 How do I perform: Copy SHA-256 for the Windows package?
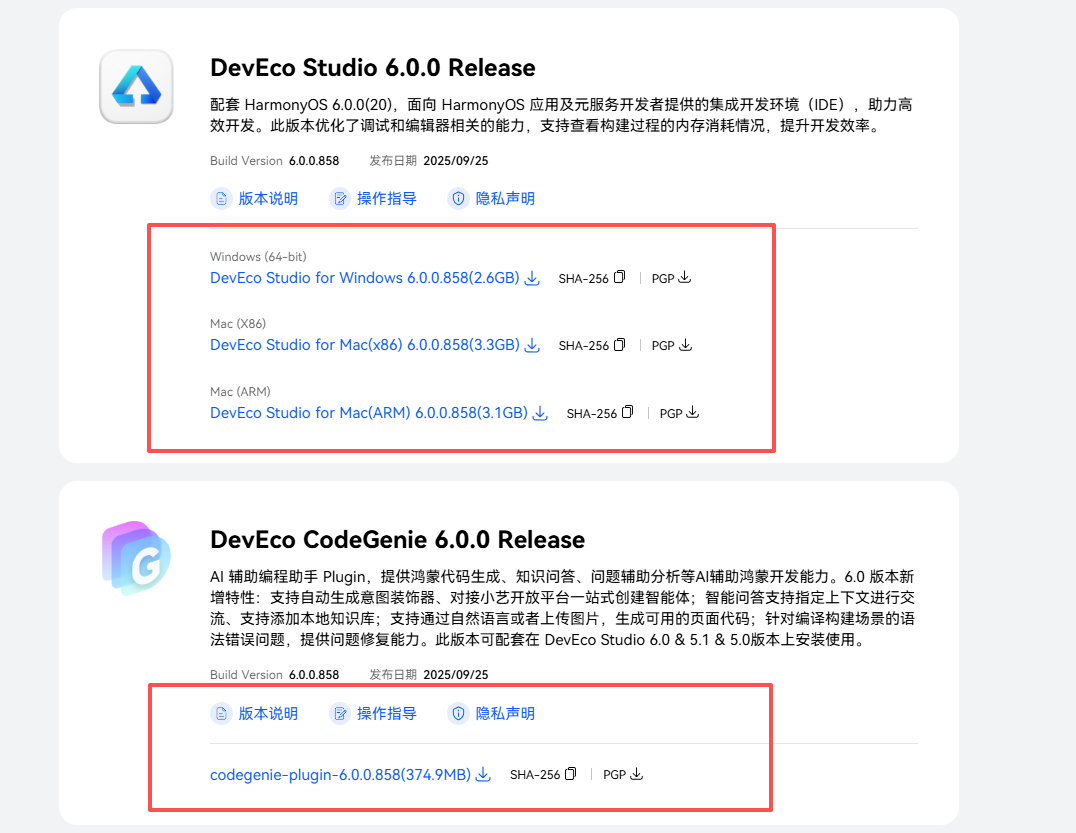[x=620, y=277]
